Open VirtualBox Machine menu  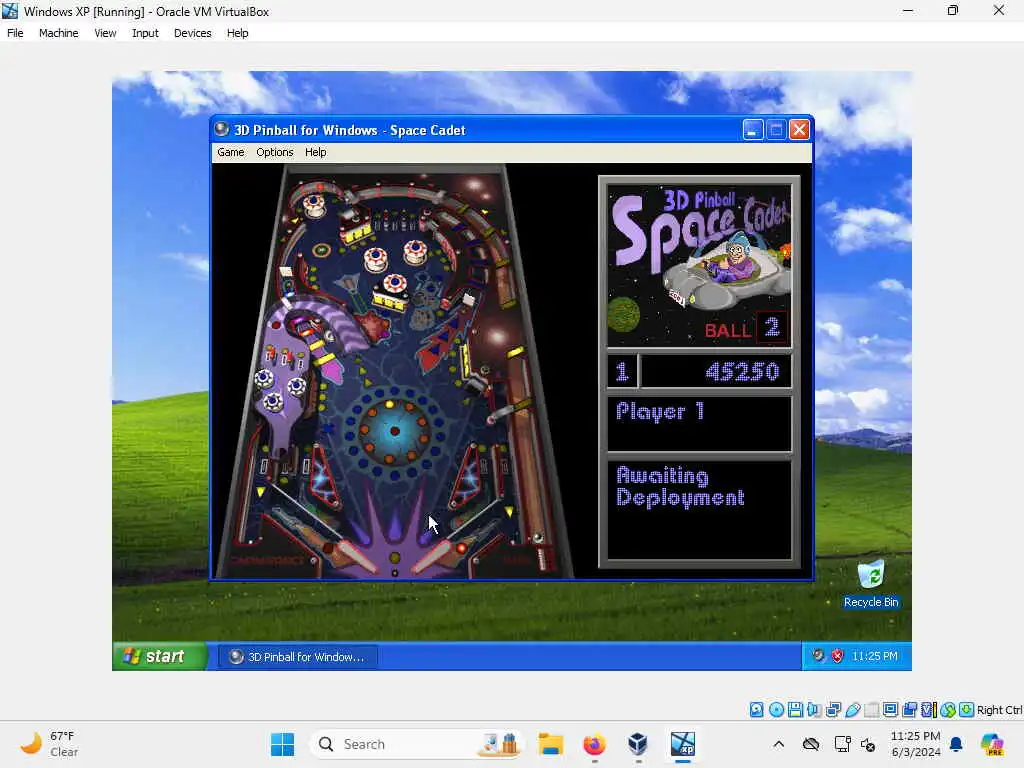click(x=58, y=33)
